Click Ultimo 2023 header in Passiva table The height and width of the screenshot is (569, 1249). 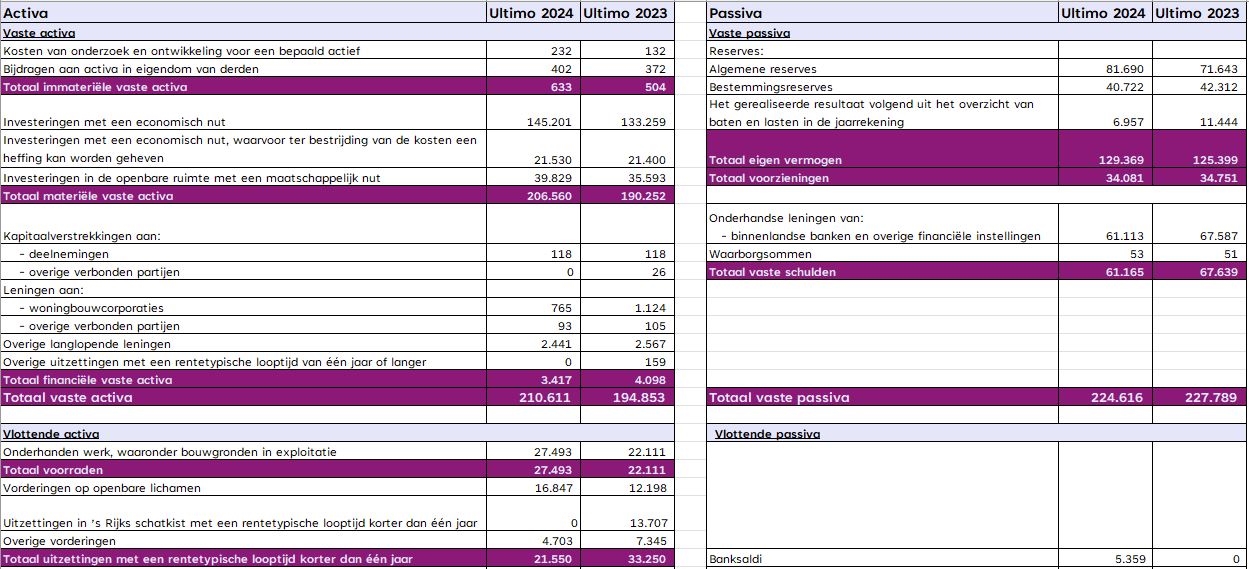pyautogui.click(x=1200, y=13)
